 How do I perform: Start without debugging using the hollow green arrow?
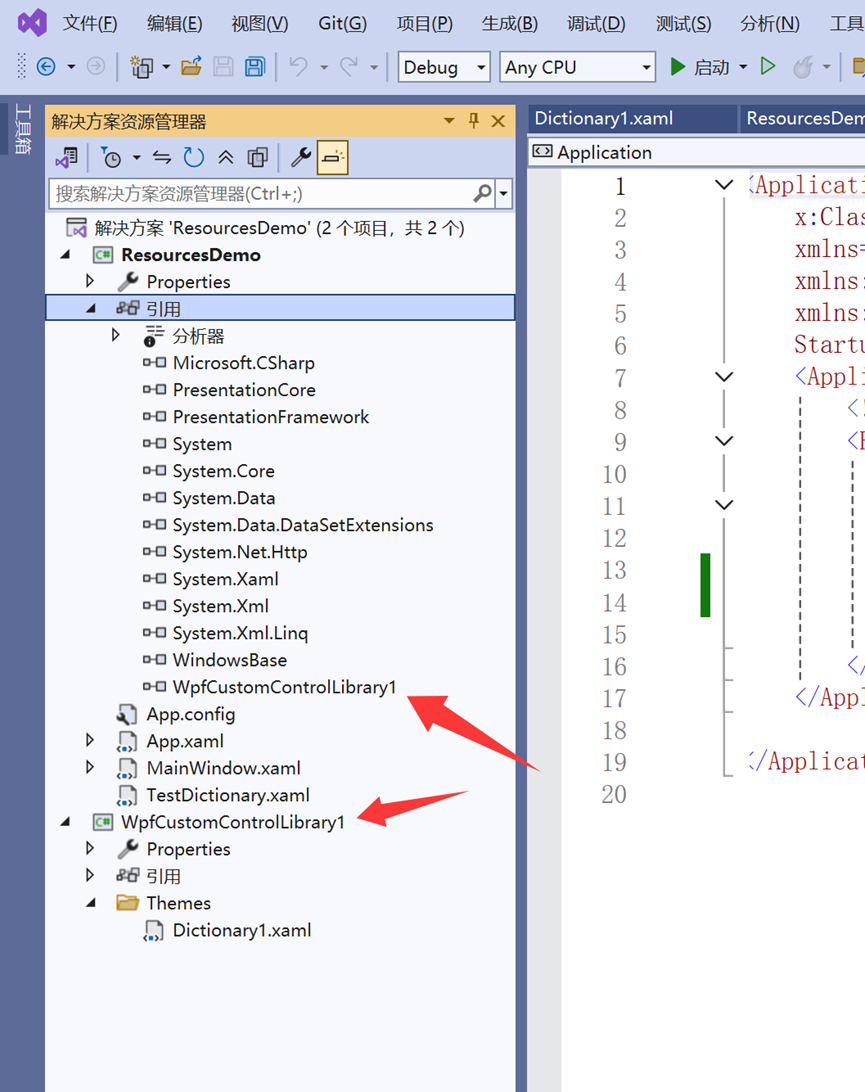click(x=767, y=67)
